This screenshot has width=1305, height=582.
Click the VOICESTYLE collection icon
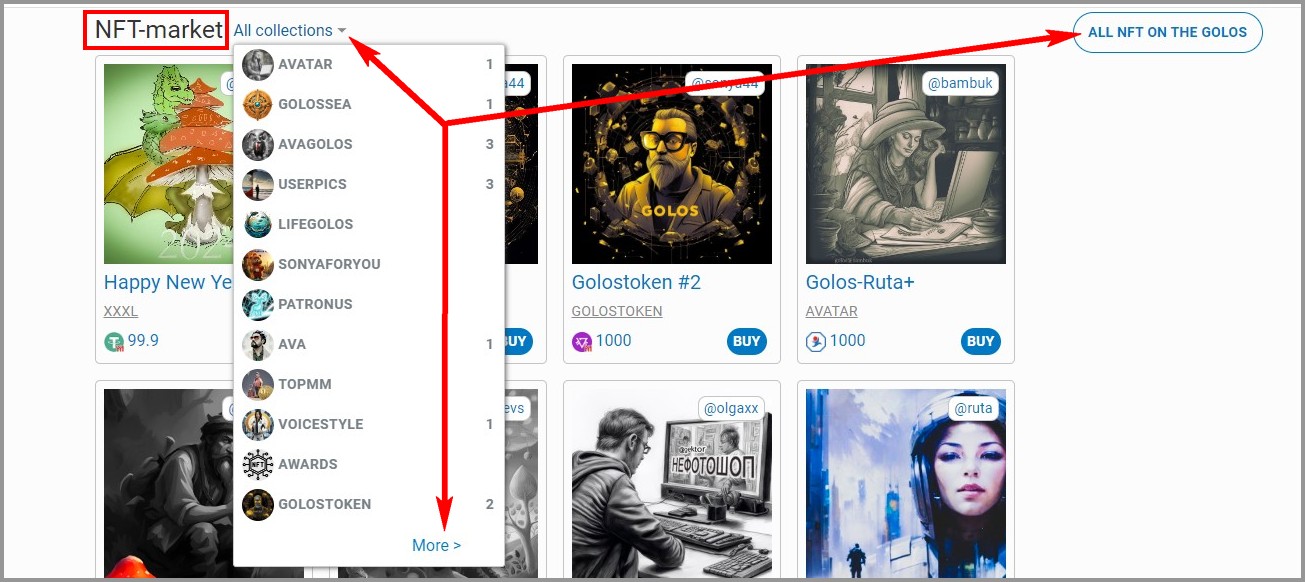(258, 424)
